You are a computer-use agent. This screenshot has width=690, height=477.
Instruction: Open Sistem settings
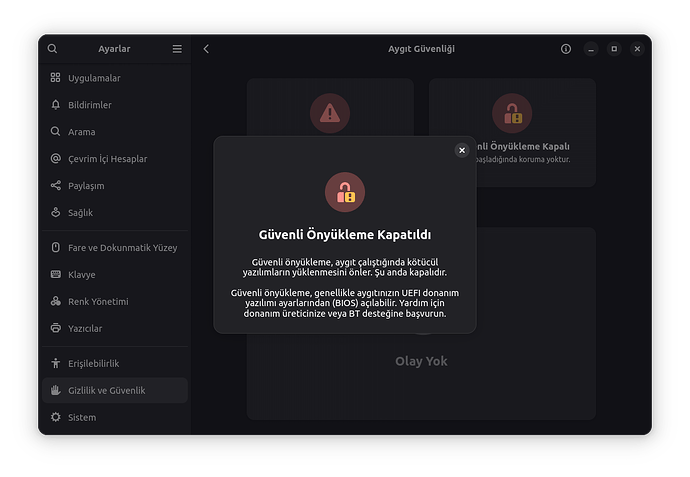point(82,418)
